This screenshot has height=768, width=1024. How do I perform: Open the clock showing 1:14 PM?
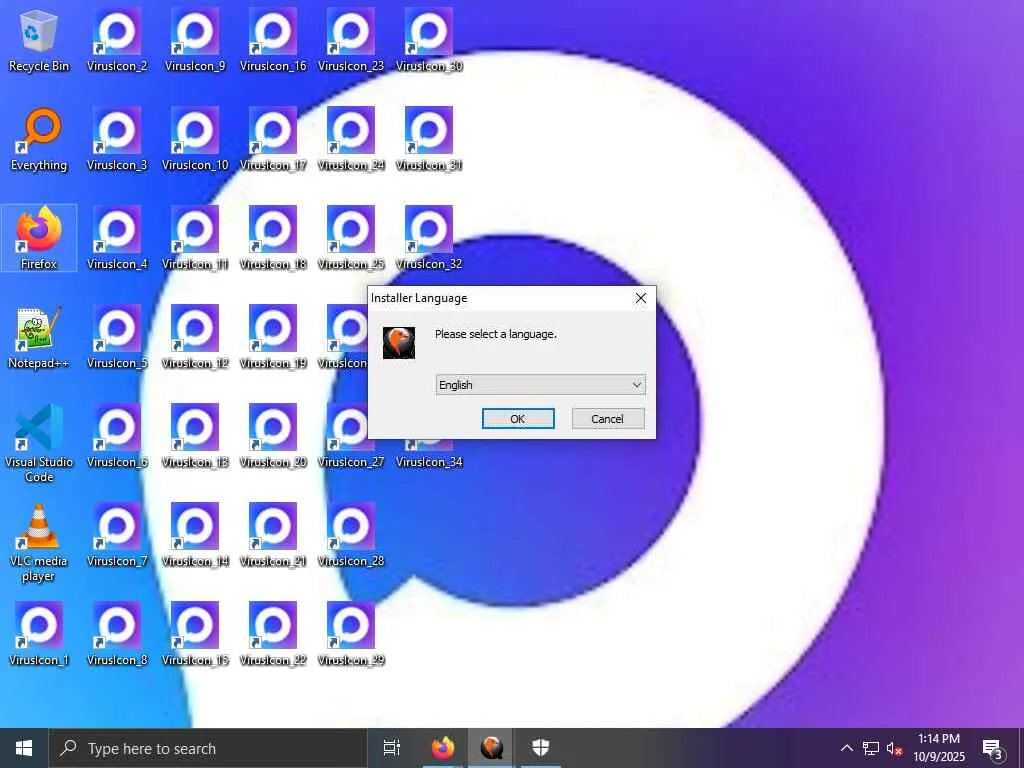(938, 748)
